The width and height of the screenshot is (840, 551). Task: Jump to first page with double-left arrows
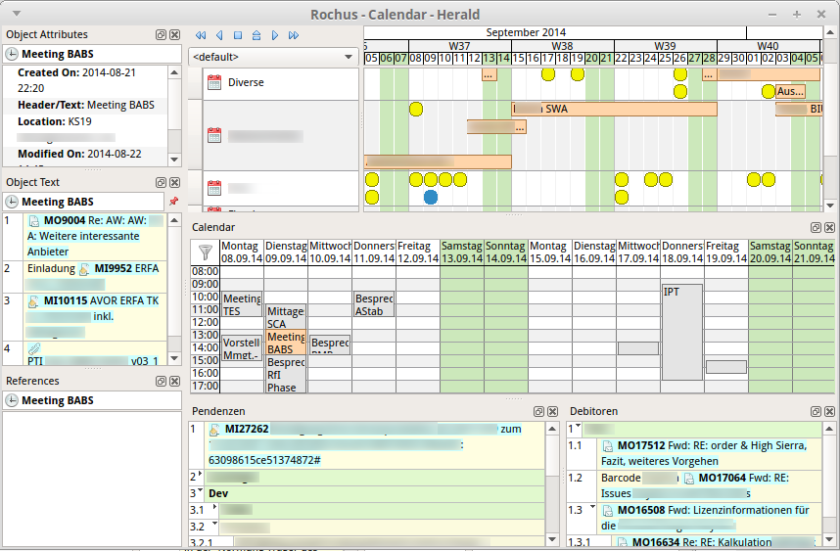[201, 35]
